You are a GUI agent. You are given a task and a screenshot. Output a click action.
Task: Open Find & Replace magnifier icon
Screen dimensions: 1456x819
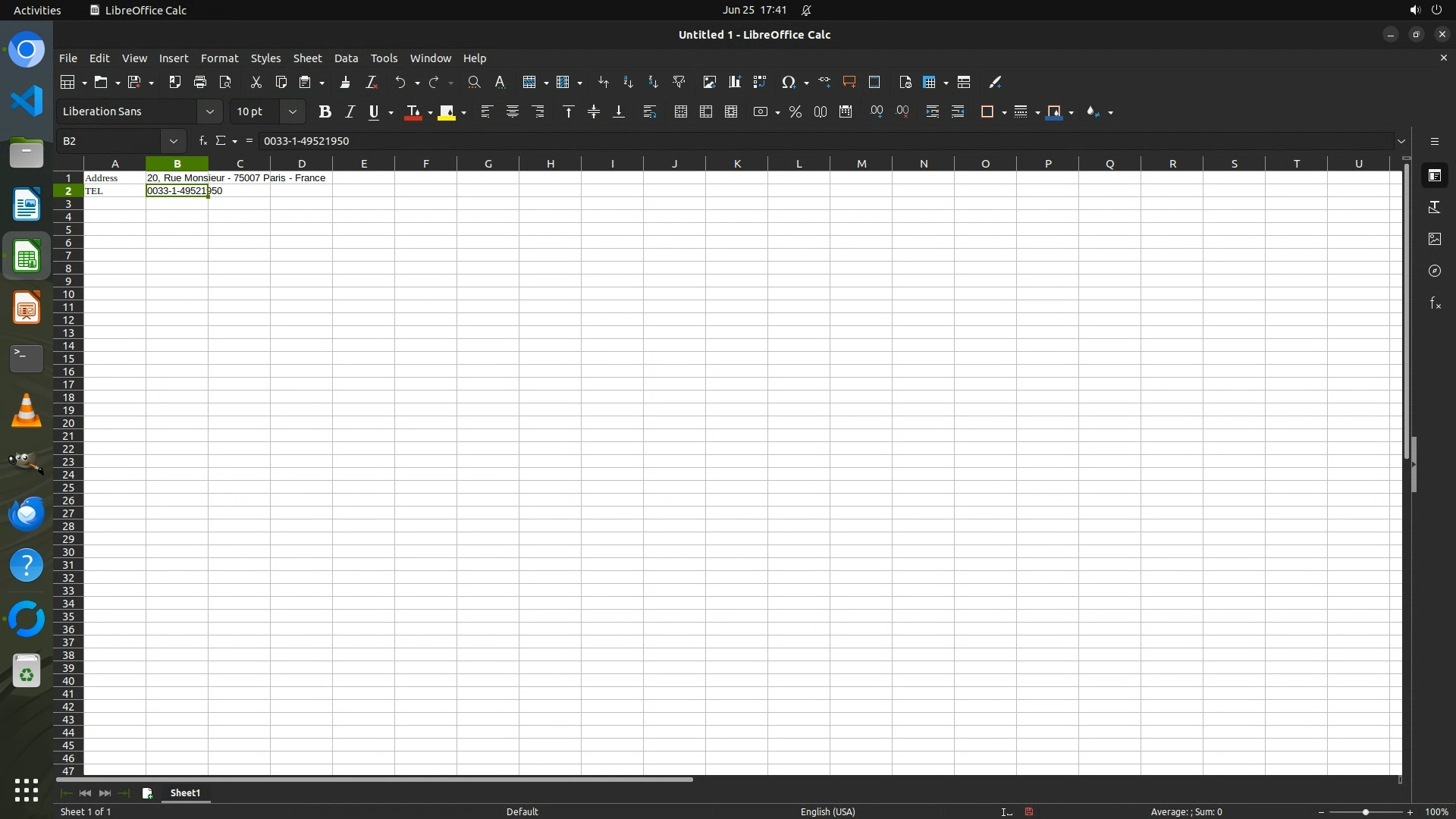[x=474, y=82]
